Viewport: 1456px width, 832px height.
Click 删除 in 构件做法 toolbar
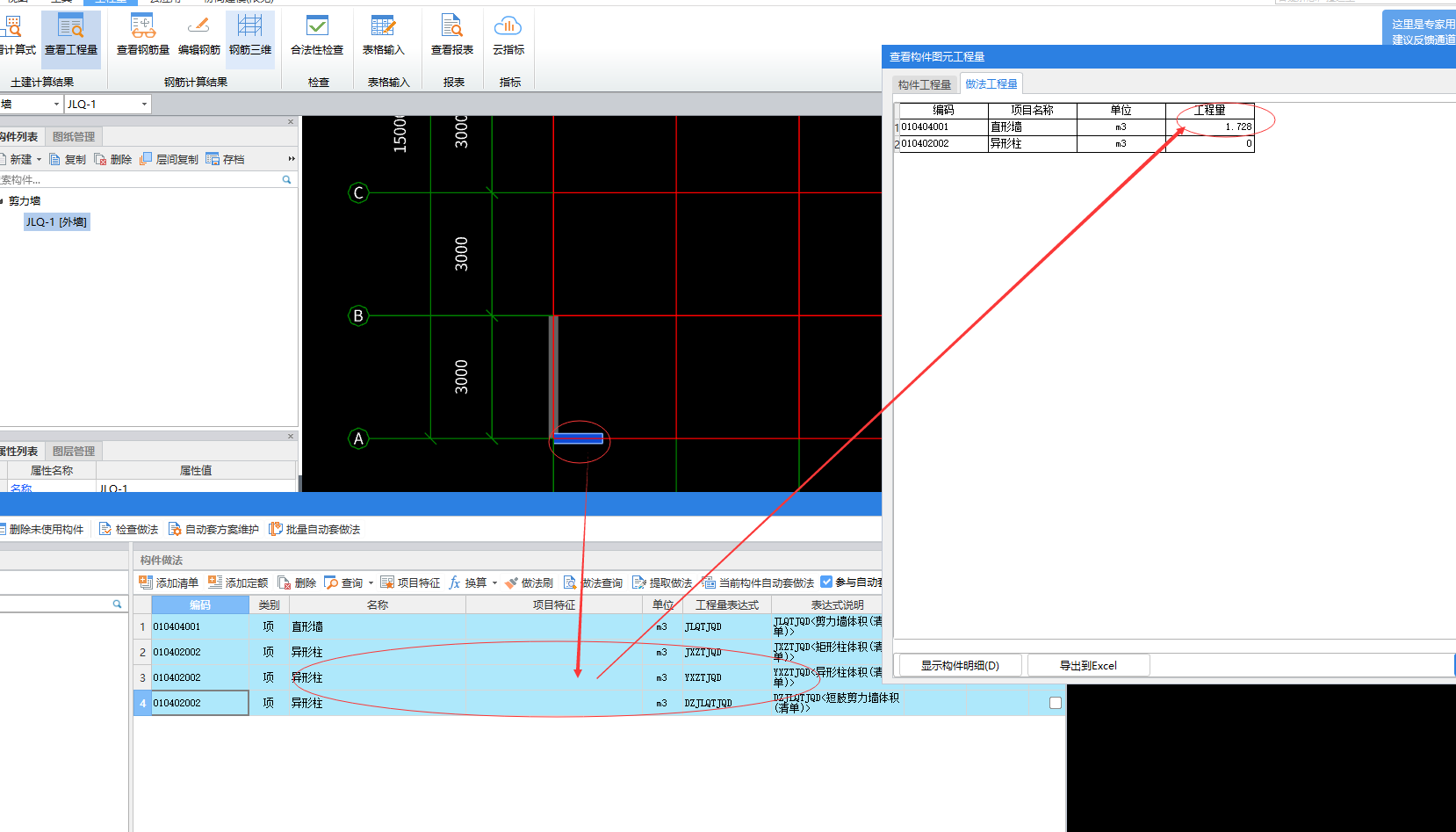click(x=297, y=582)
